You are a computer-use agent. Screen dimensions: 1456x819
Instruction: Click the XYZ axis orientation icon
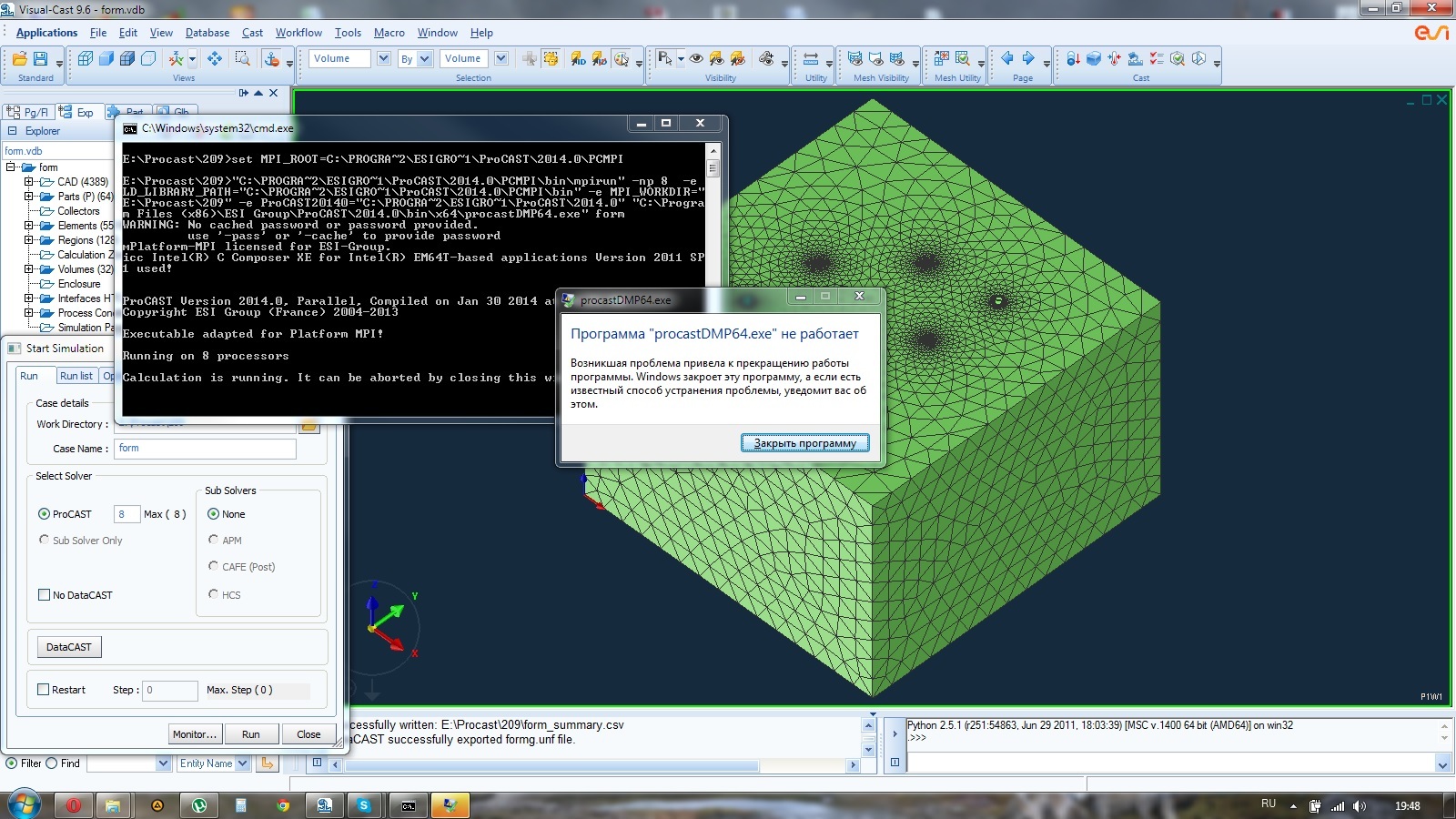(176, 58)
